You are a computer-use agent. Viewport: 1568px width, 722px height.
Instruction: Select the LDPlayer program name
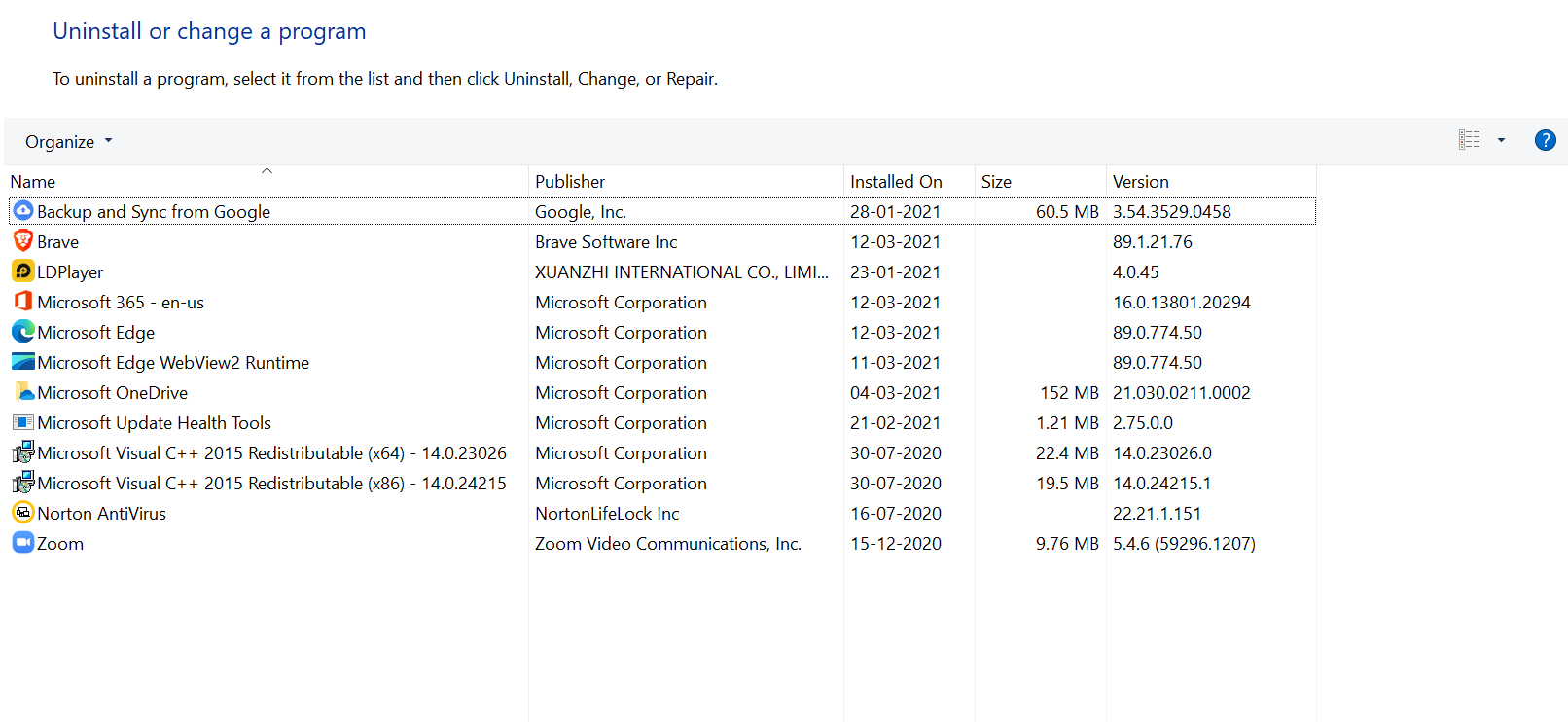(70, 272)
